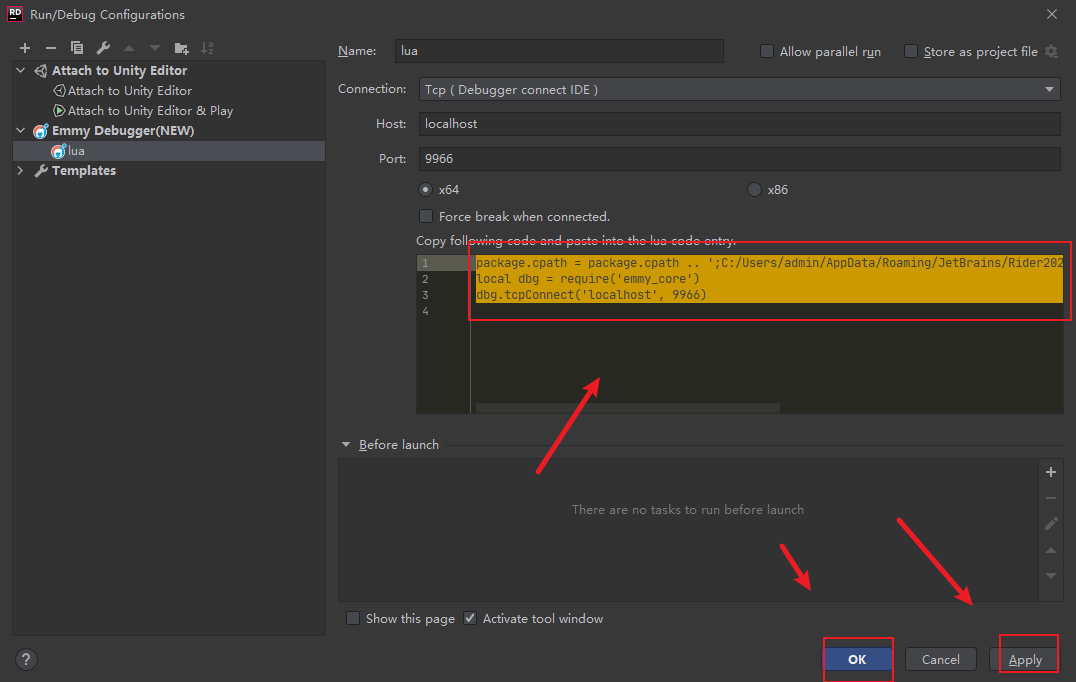Collapse the Attach to Unity Editor group
The width and height of the screenshot is (1076, 682).
[21, 71]
